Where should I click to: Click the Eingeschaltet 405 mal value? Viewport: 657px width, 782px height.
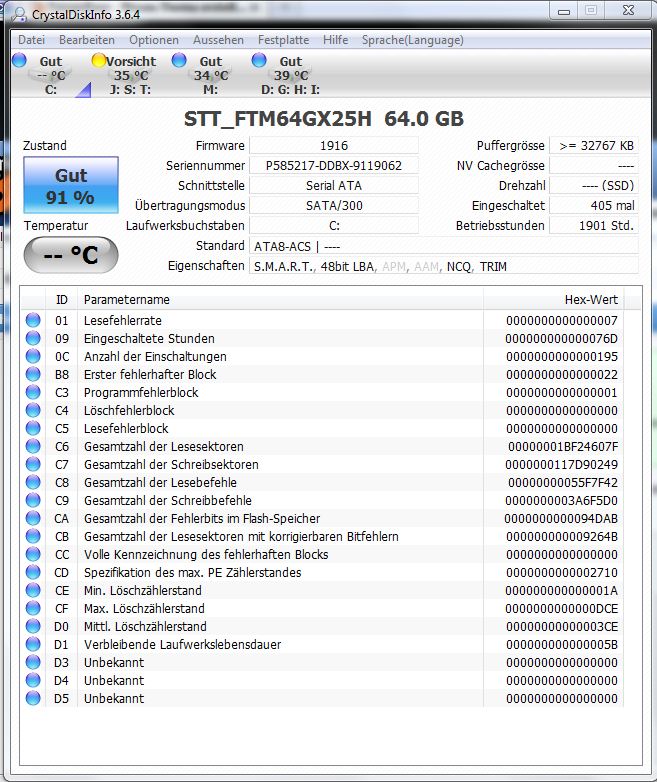point(594,205)
